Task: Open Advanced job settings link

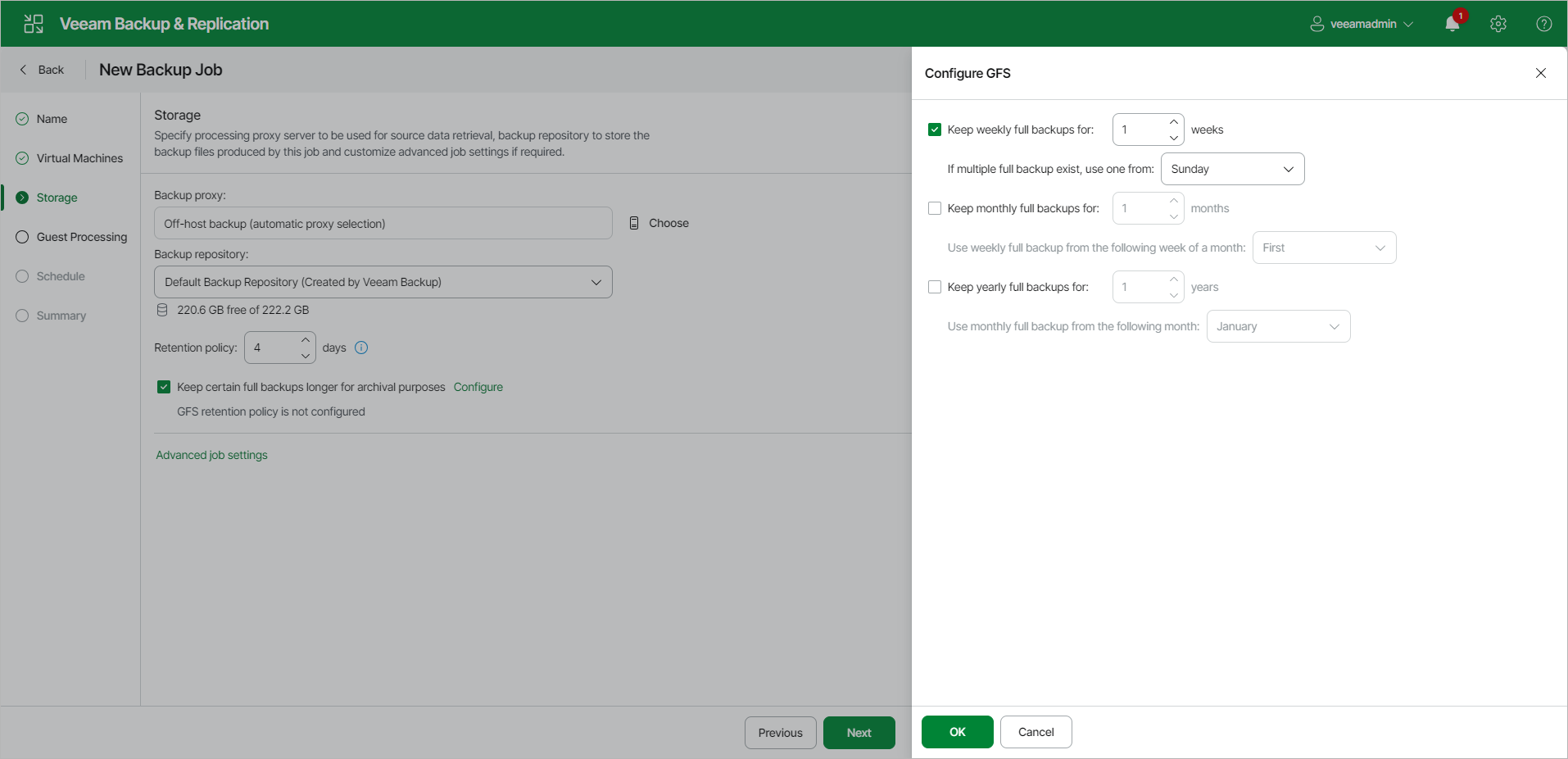Action: [211, 455]
